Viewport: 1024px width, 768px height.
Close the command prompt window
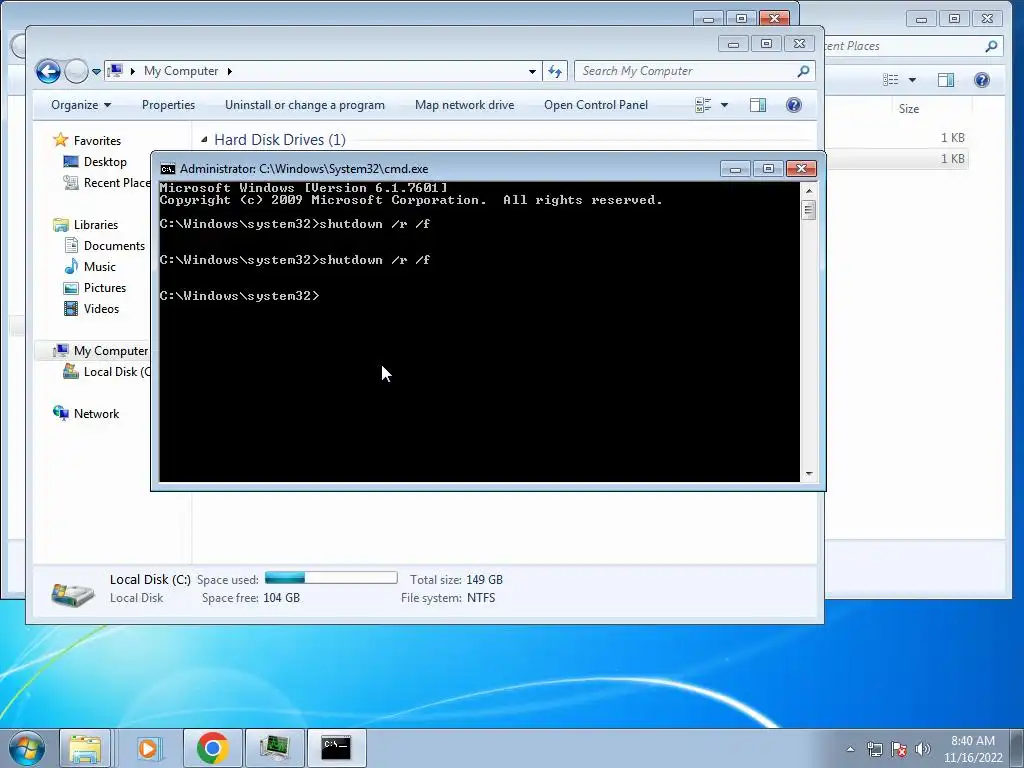(x=801, y=169)
